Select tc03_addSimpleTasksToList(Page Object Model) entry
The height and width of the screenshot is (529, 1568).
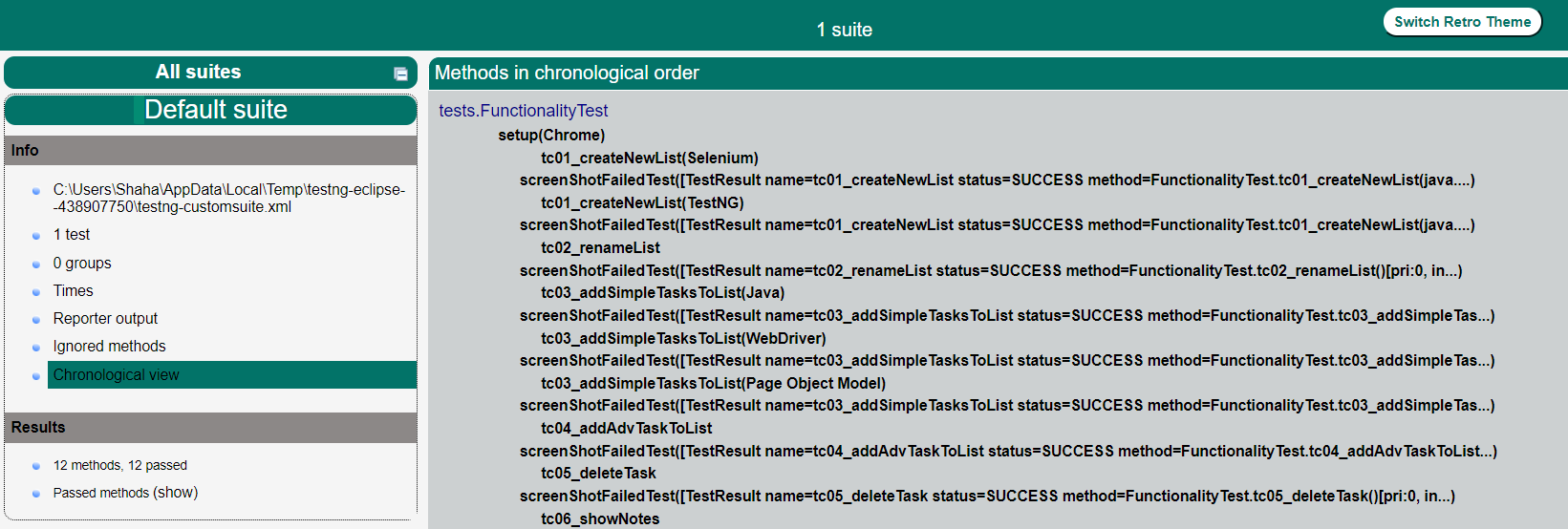click(x=713, y=384)
